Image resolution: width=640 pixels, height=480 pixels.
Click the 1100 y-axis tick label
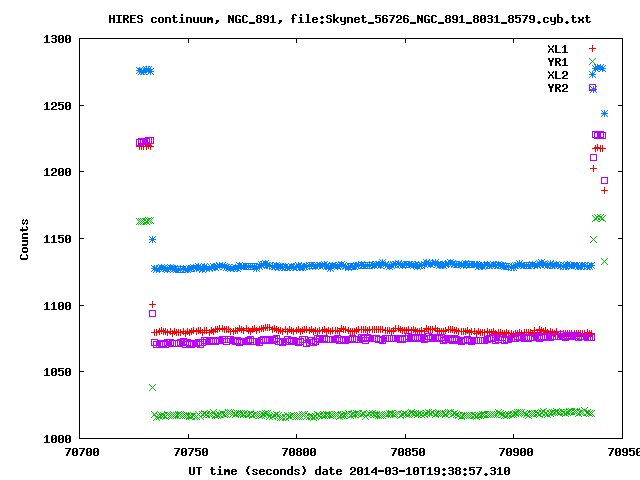(57, 306)
